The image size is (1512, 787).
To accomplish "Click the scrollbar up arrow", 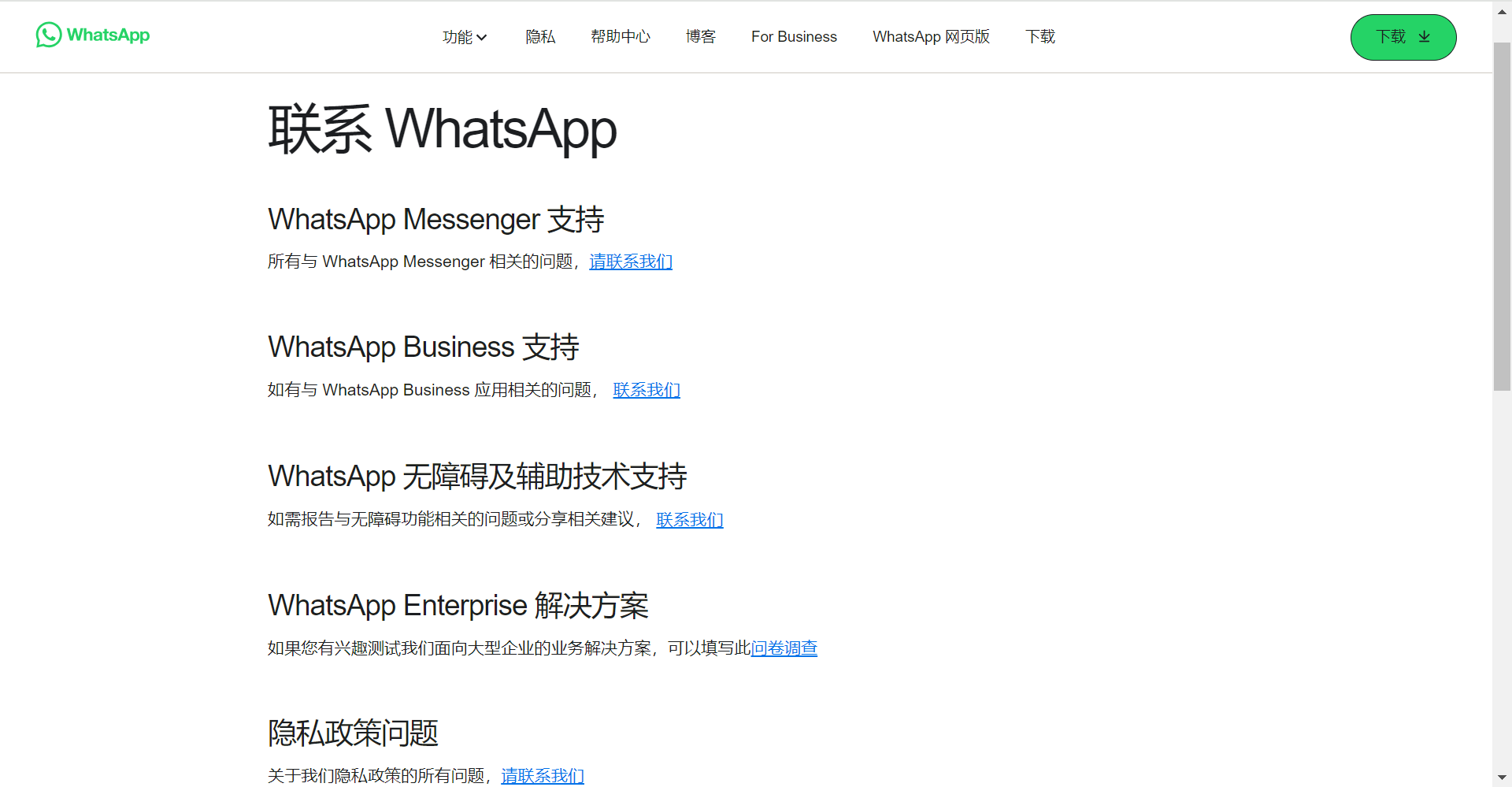I will (x=1502, y=11).
